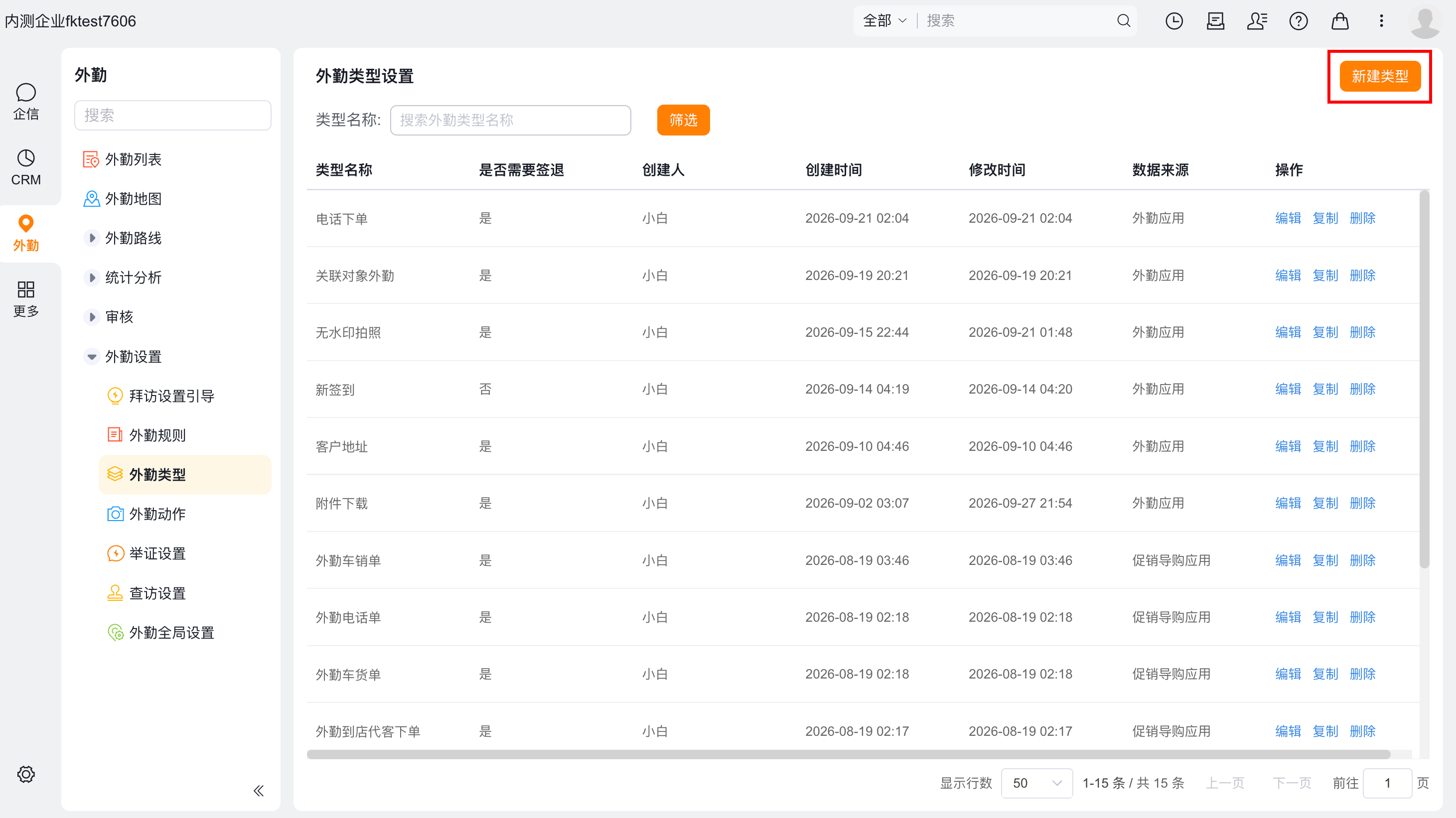Copy the 新签到 type
The width and height of the screenshot is (1456, 818).
click(x=1325, y=389)
